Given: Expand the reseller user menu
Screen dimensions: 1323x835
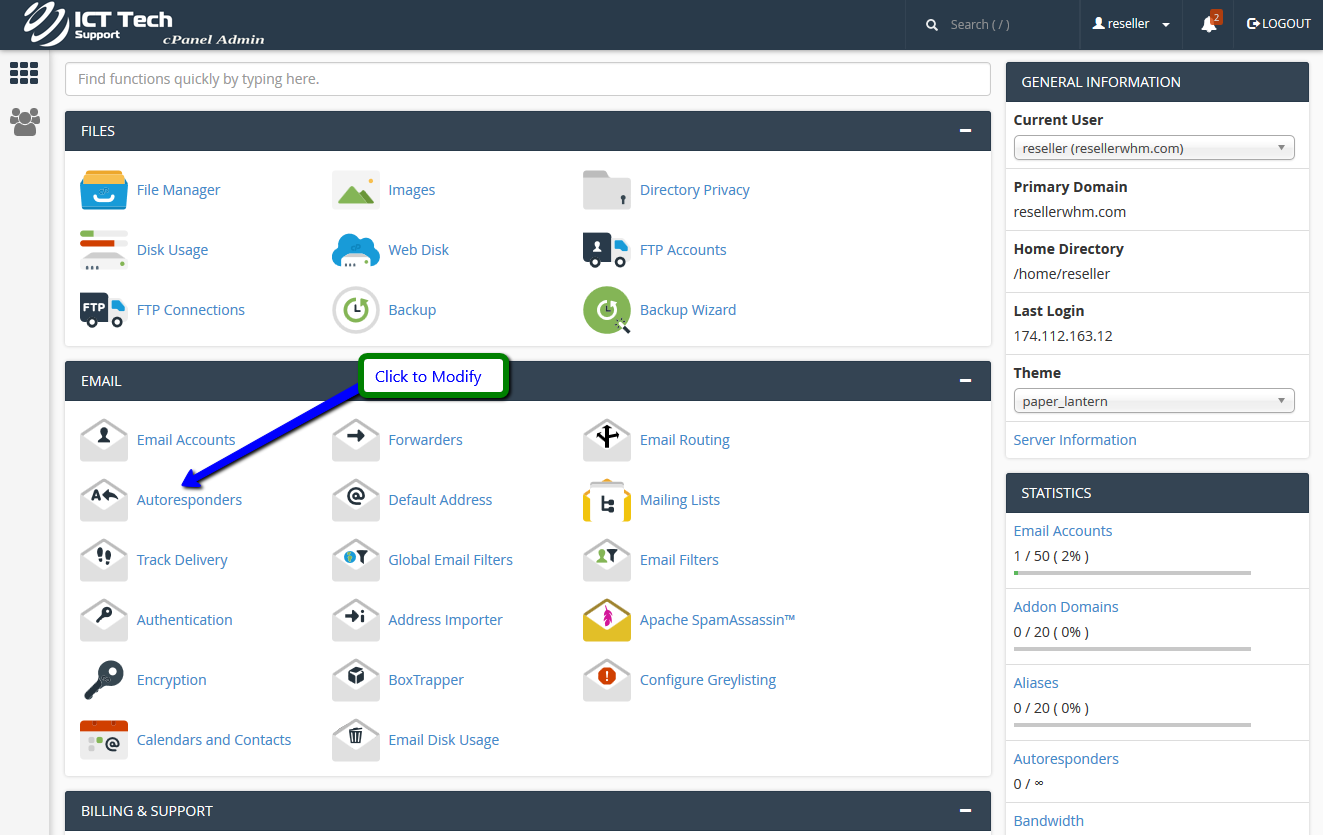Looking at the screenshot, I should (x=1131, y=24).
